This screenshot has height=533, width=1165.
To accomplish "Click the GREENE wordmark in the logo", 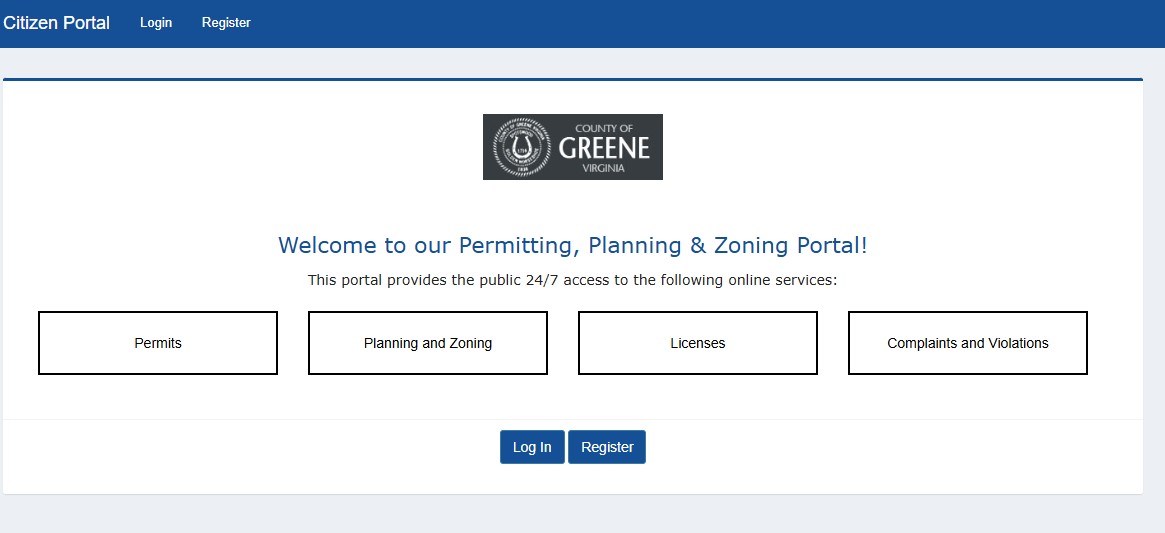I will pyautogui.click(x=604, y=149).
